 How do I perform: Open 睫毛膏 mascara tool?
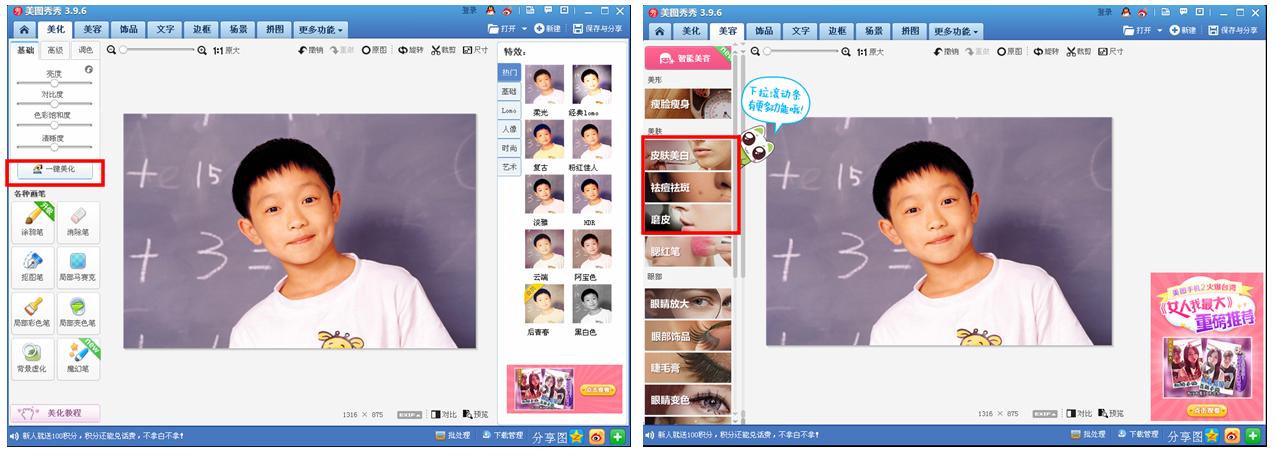click(689, 367)
